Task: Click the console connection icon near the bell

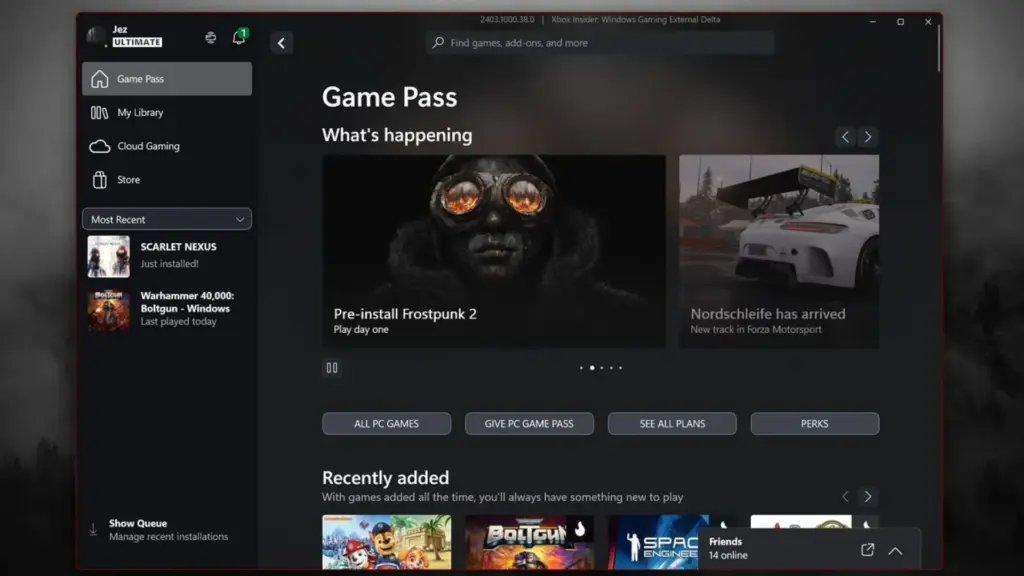Action: pyautogui.click(x=210, y=36)
